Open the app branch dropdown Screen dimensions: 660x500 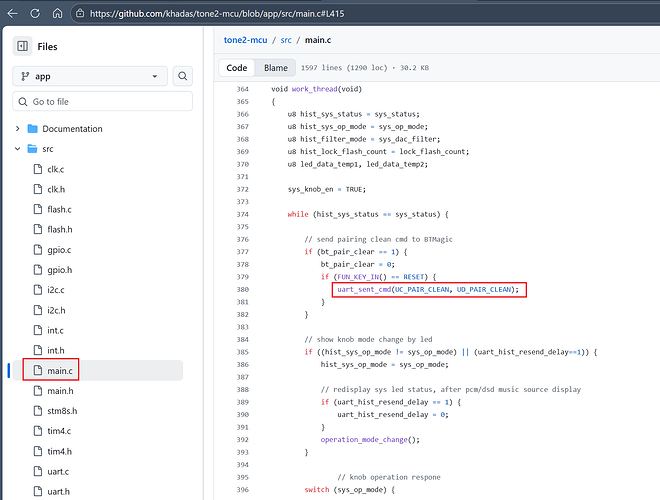click(x=89, y=76)
